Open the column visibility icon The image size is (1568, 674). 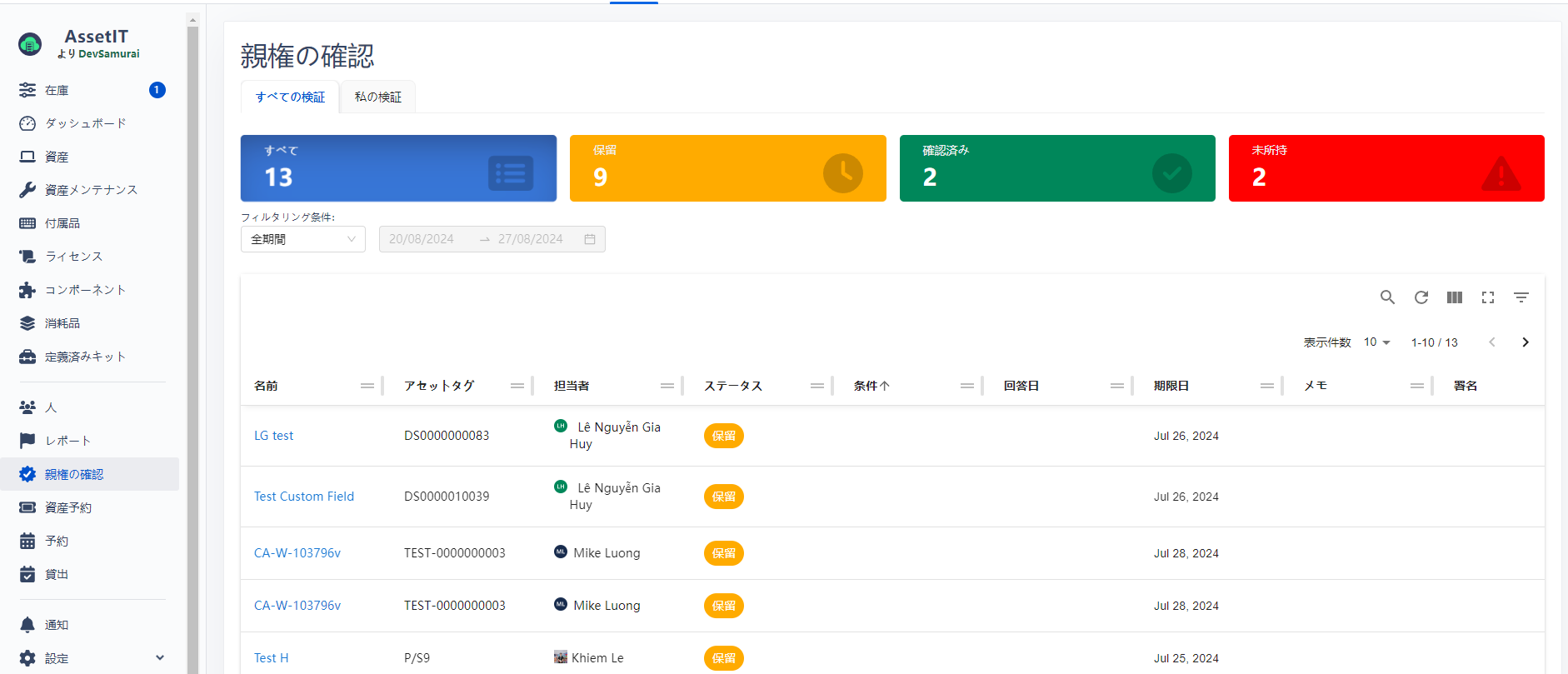coord(1455,297)
